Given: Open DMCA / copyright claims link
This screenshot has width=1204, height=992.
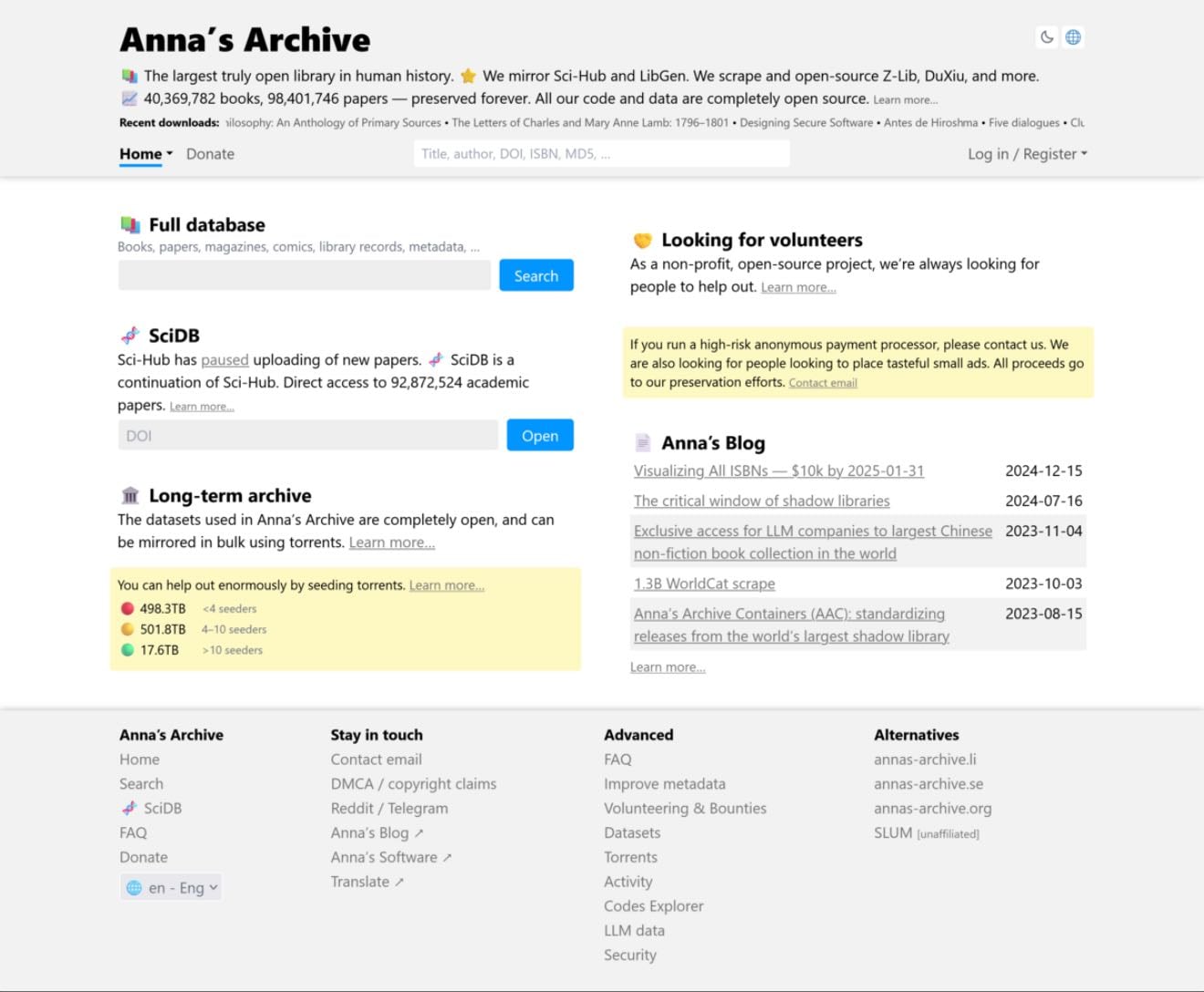Looking at the screenshot, I should (414, 784).
